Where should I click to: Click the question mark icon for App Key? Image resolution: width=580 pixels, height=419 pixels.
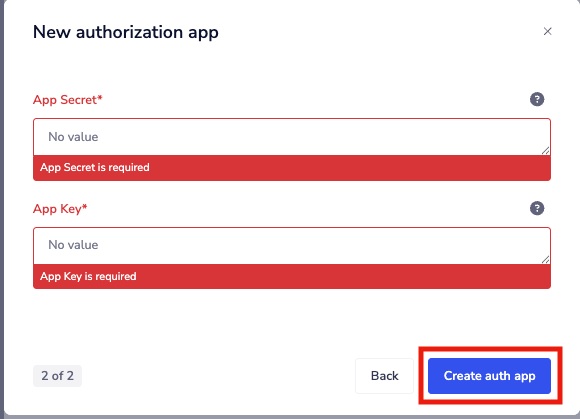tap(537, 208)
